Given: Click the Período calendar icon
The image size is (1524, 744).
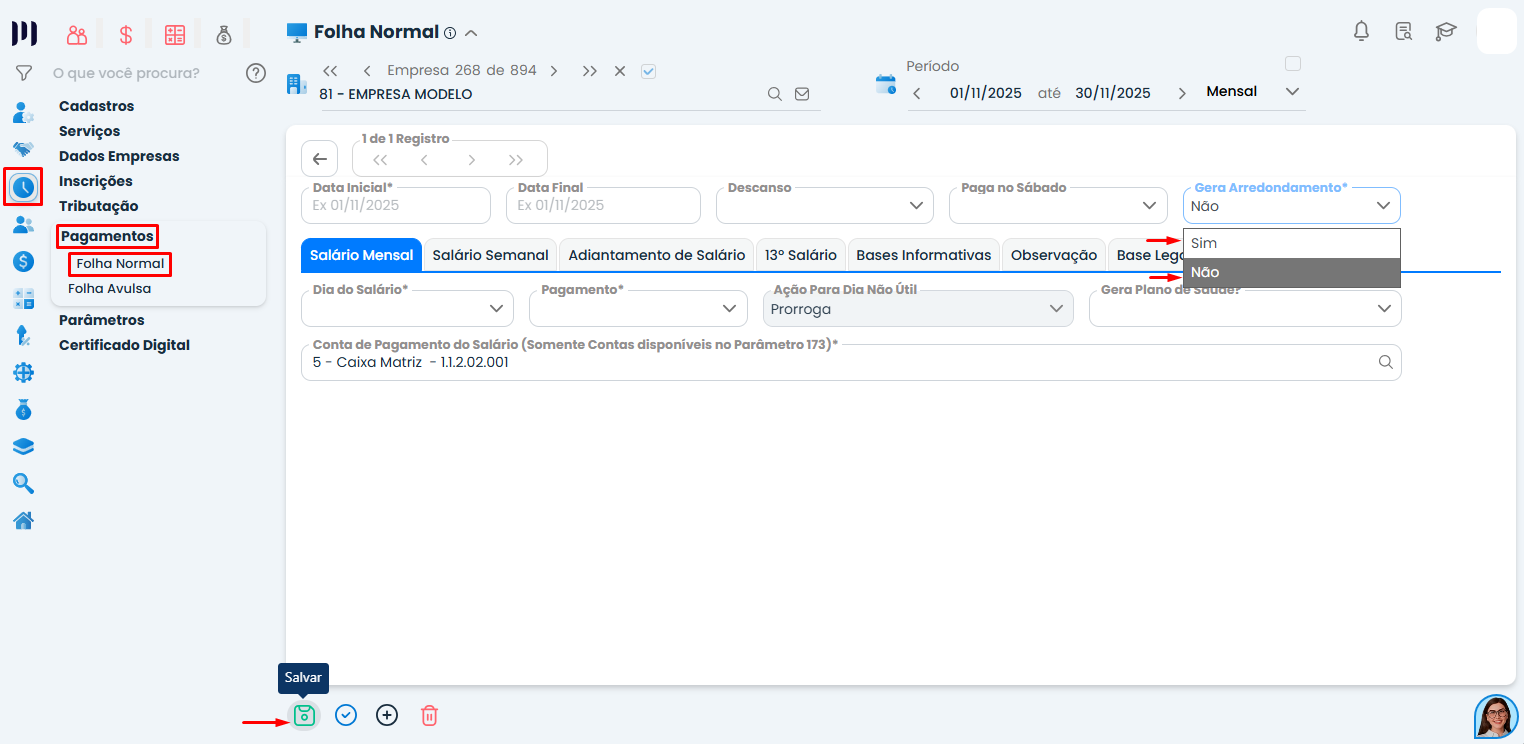Looking at the screenshot, I should (x=886, y=84).
